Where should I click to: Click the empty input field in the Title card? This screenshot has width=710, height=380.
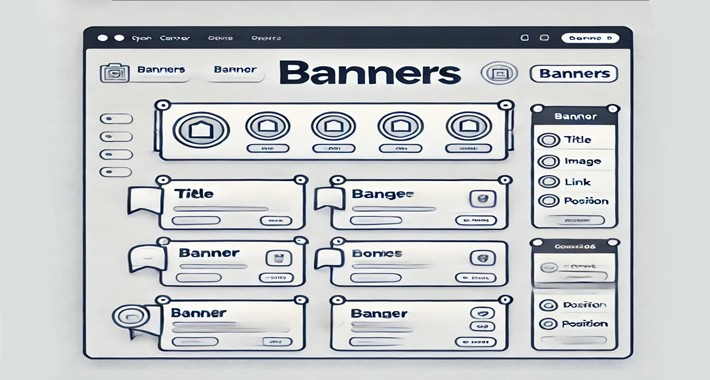[x=196, y=221]
